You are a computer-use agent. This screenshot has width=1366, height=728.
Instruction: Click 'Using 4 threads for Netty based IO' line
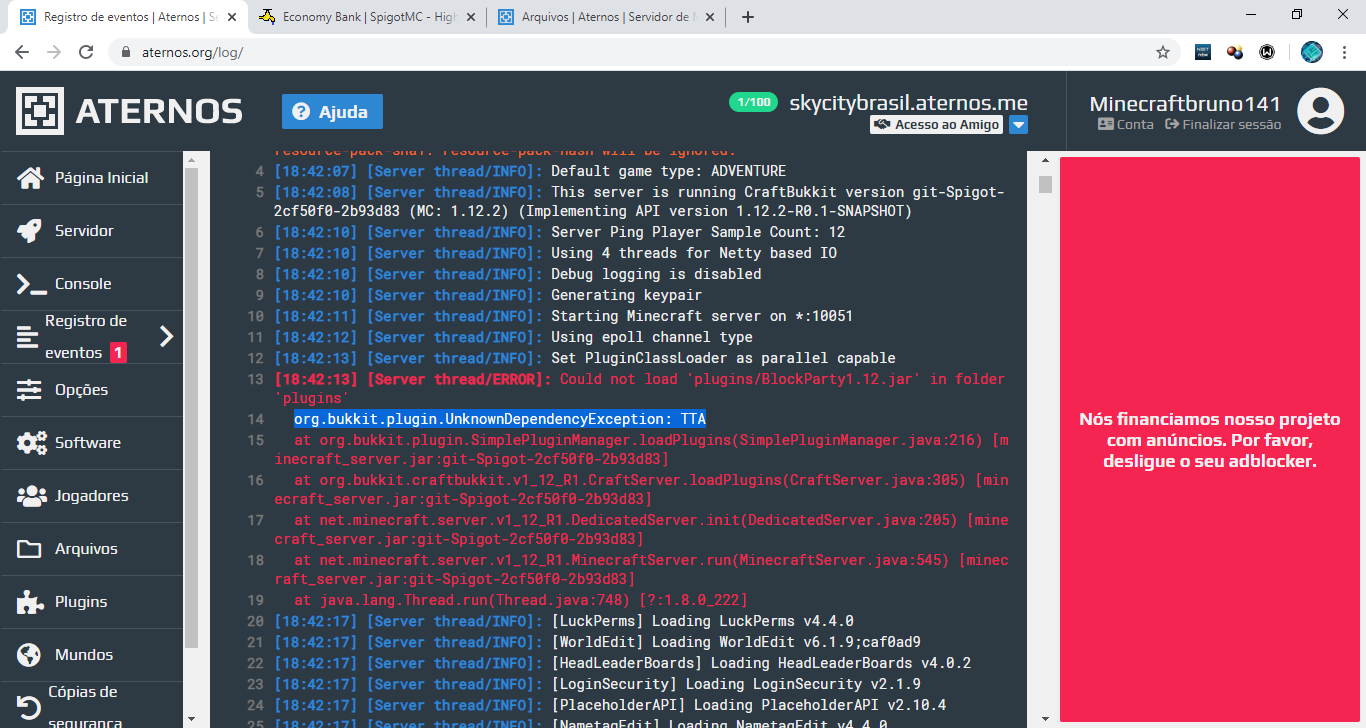[556, 253]
